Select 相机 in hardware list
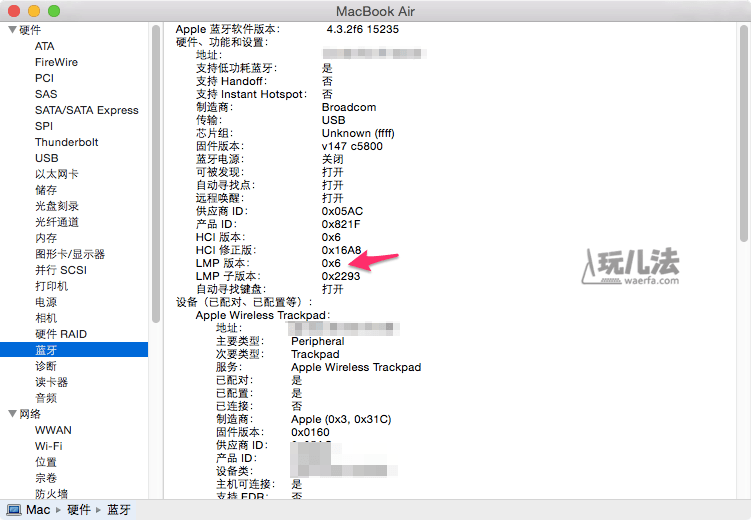Image resolution: width=751 pixels, height=520 pixels. click(46, 318)
